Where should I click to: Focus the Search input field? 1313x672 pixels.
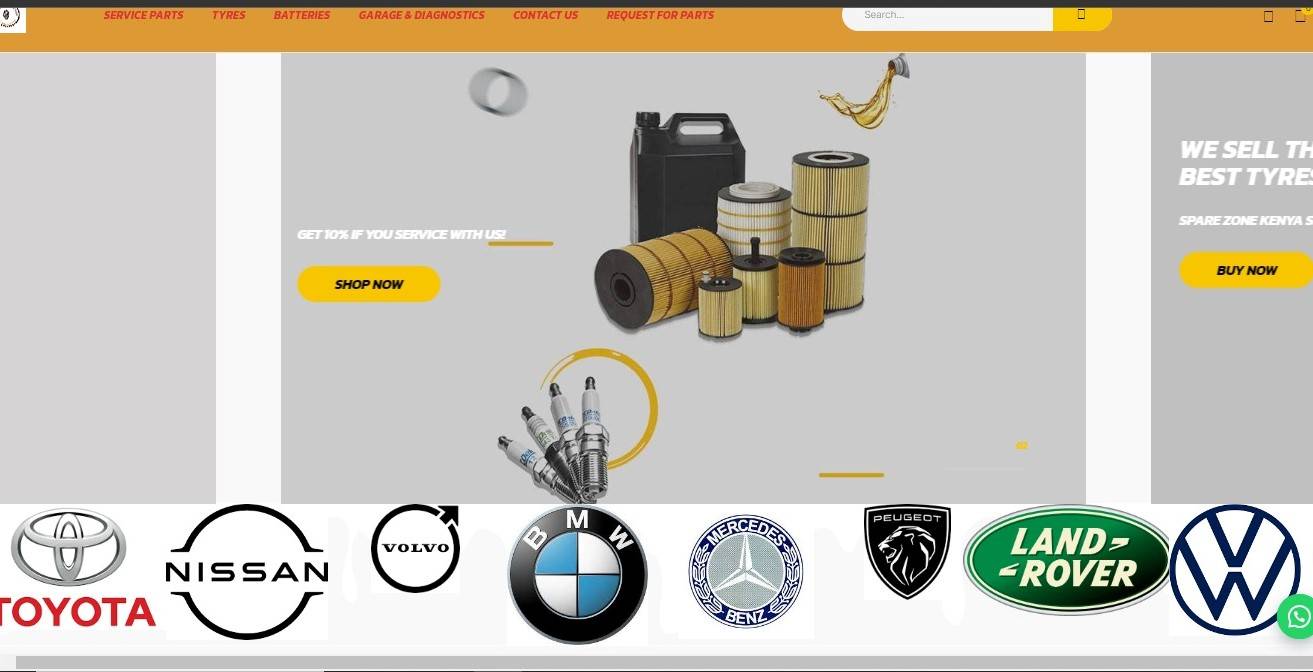point(948,16)
